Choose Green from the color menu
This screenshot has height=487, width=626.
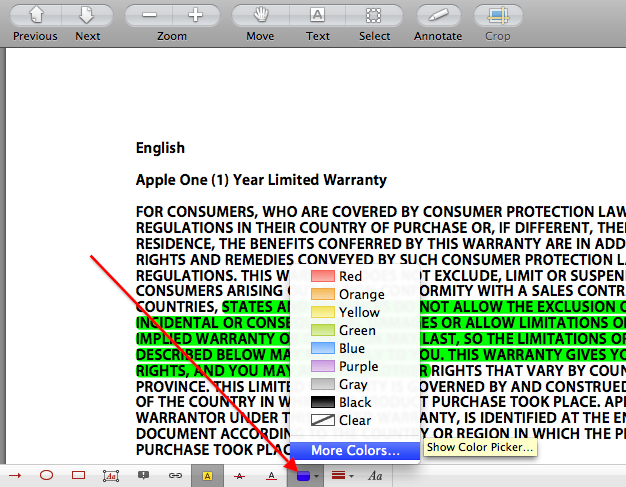355,330
